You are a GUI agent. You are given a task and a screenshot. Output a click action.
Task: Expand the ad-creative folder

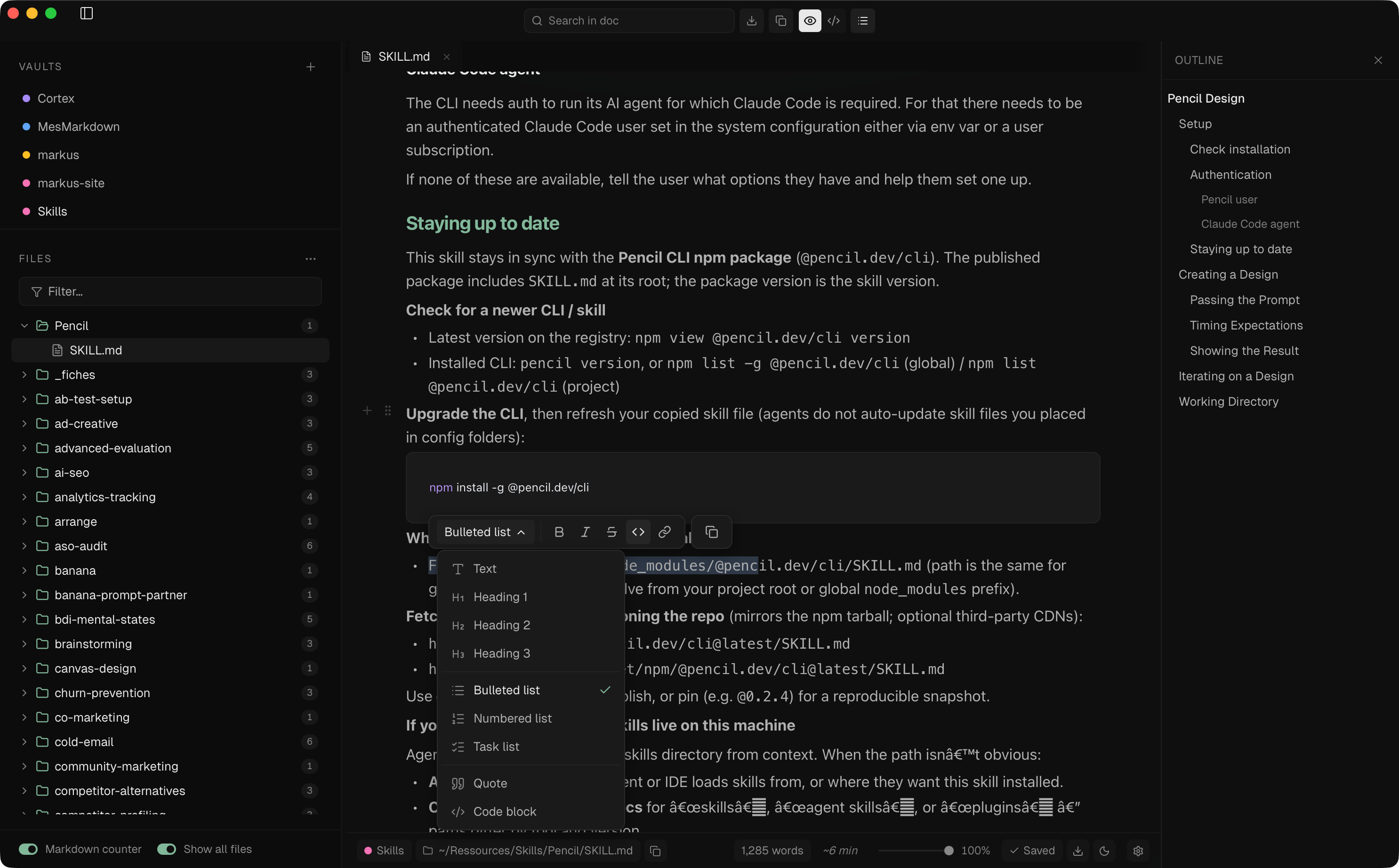(24, 424)
